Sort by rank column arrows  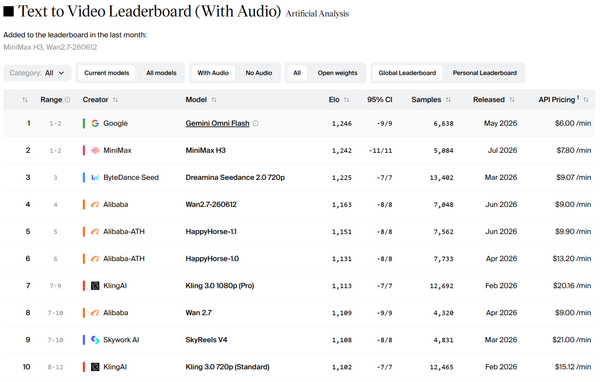point(25,100)
